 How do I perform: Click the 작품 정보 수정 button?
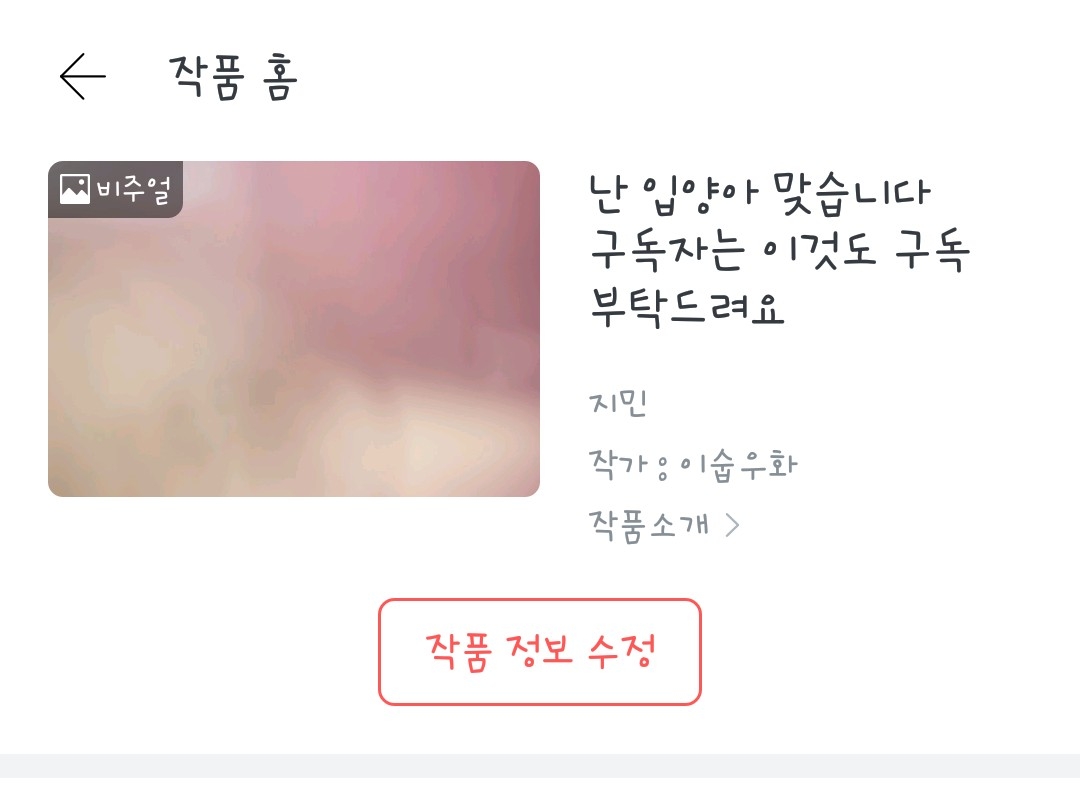[x=539, y=652]
